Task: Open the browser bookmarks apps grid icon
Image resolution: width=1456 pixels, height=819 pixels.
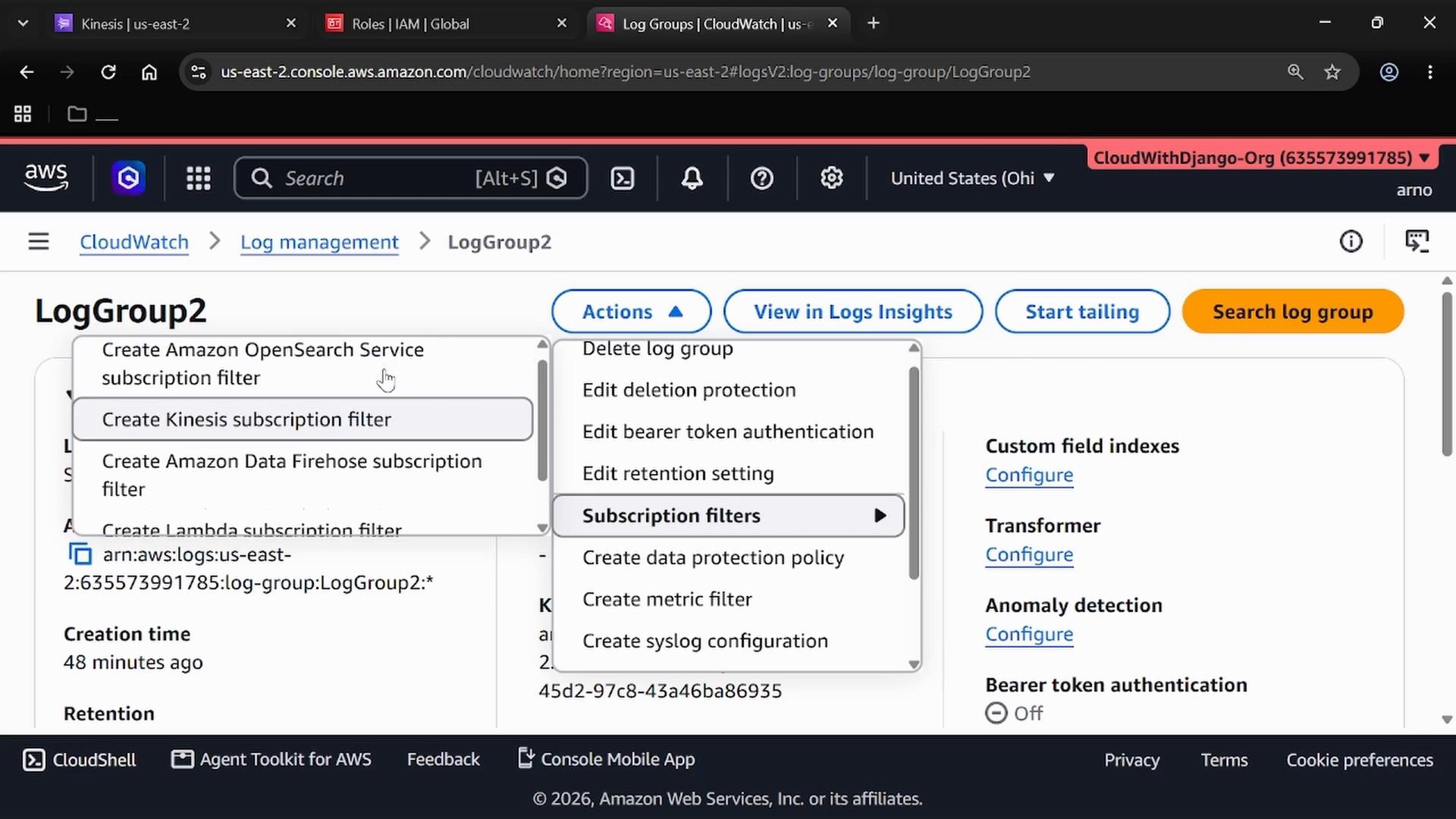Action: [23, 115]
